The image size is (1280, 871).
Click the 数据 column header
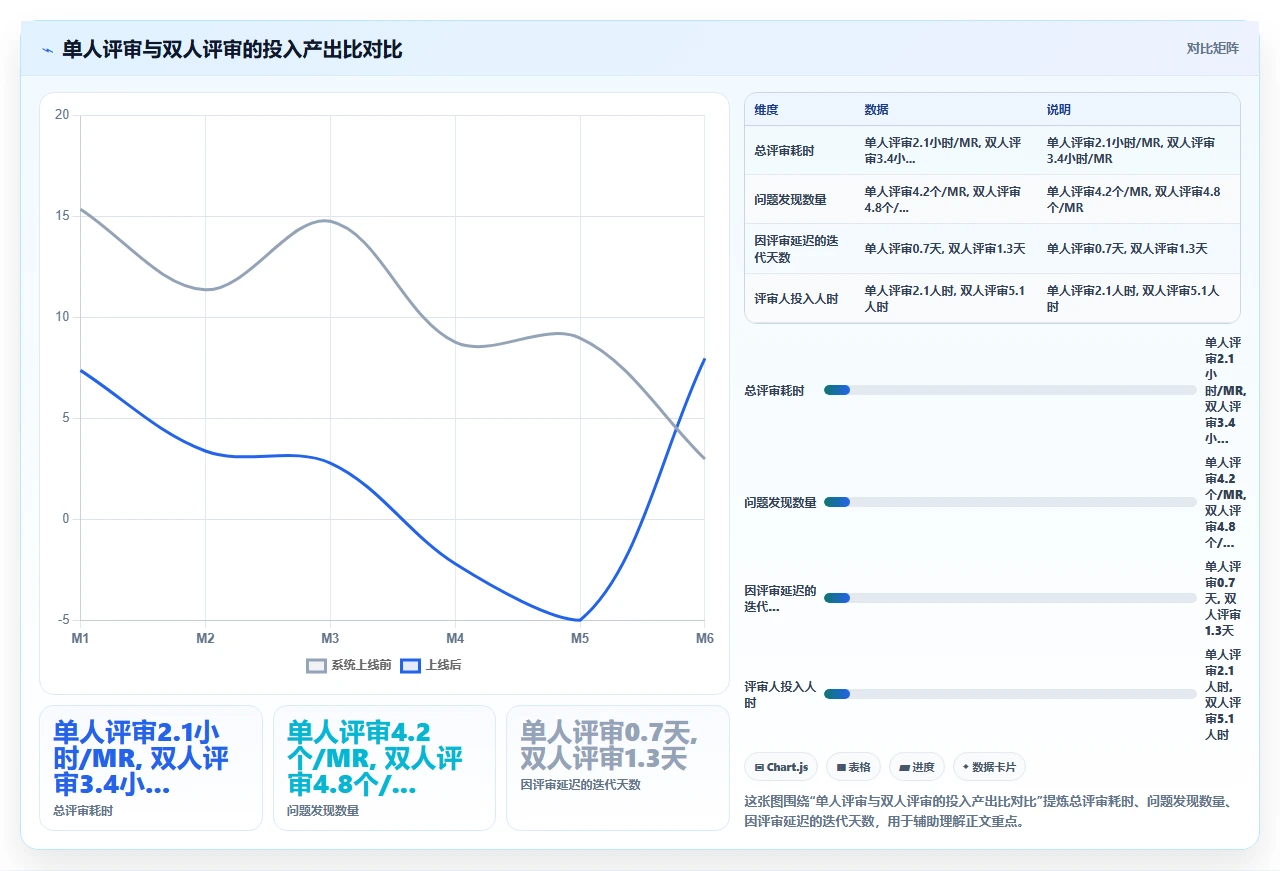click(876, 110)
